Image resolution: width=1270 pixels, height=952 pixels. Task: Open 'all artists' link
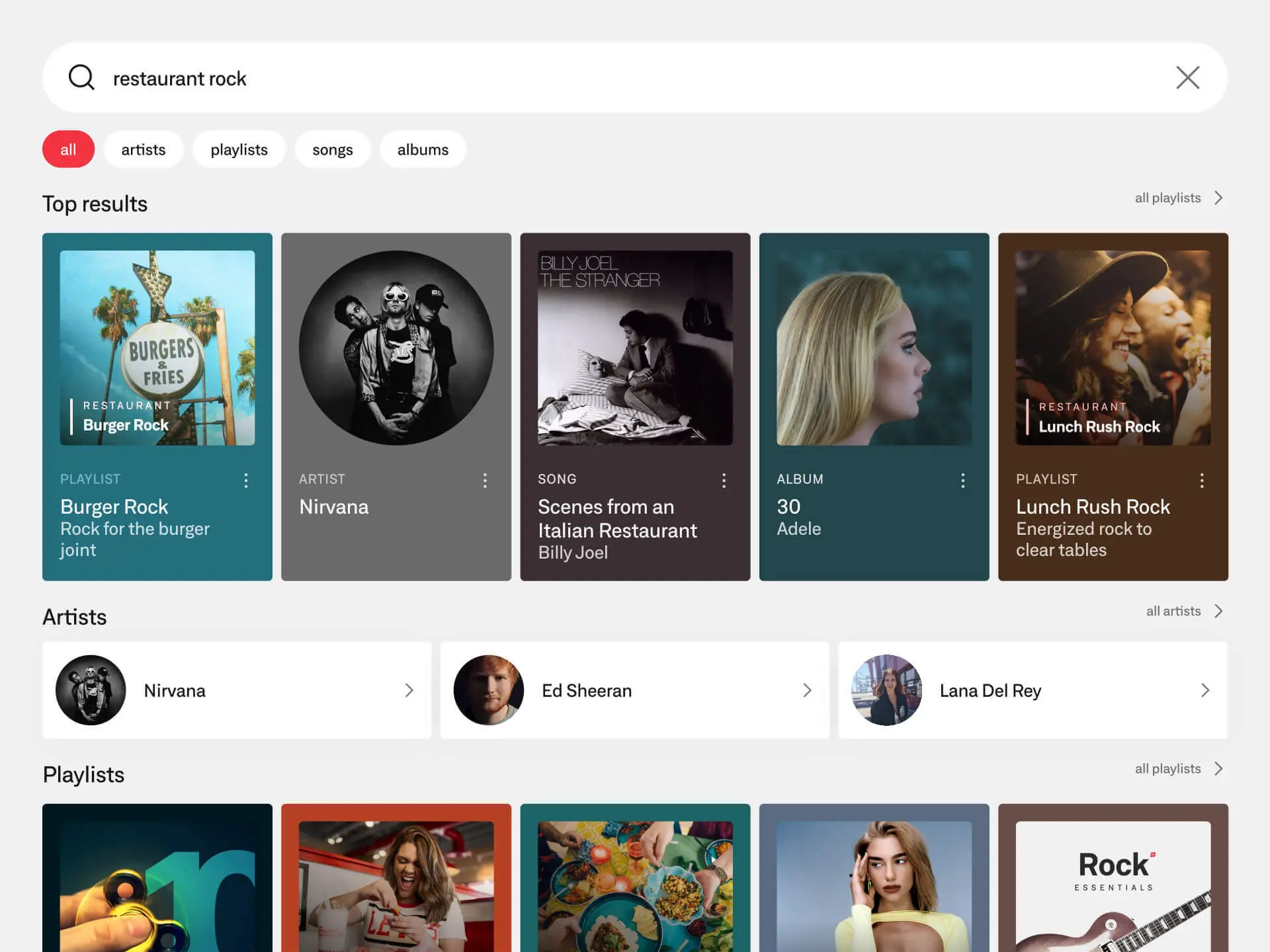(x=1183, y=611)
